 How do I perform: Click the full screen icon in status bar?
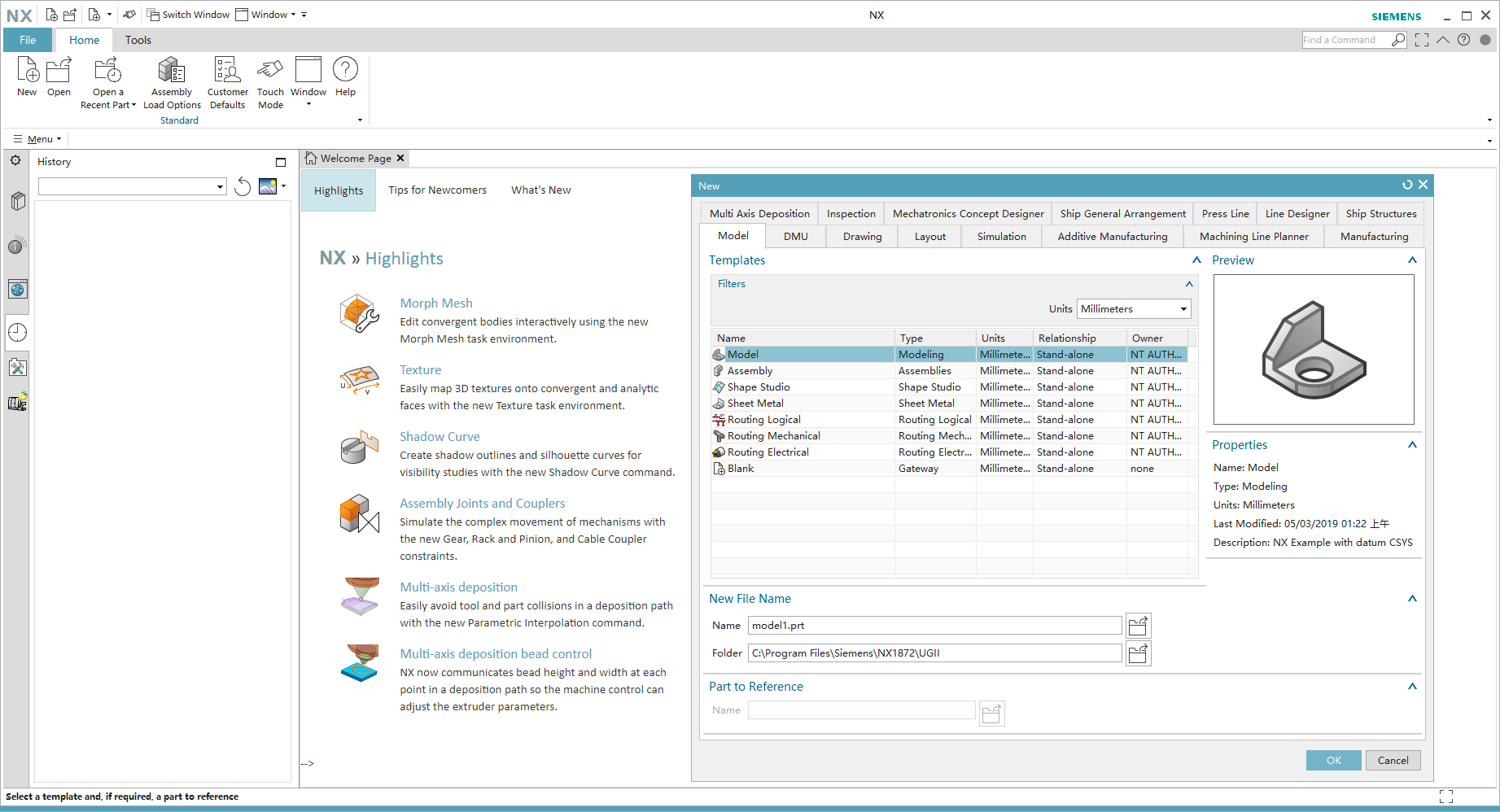click(1445, 797)
